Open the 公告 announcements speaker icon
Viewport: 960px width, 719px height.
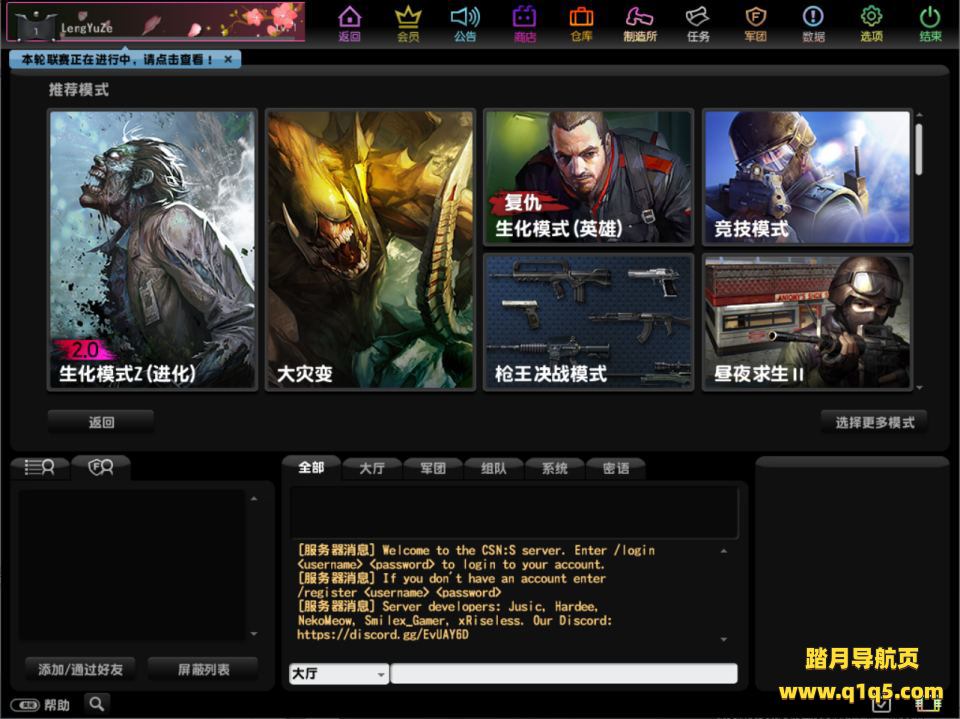pos(465,23)
